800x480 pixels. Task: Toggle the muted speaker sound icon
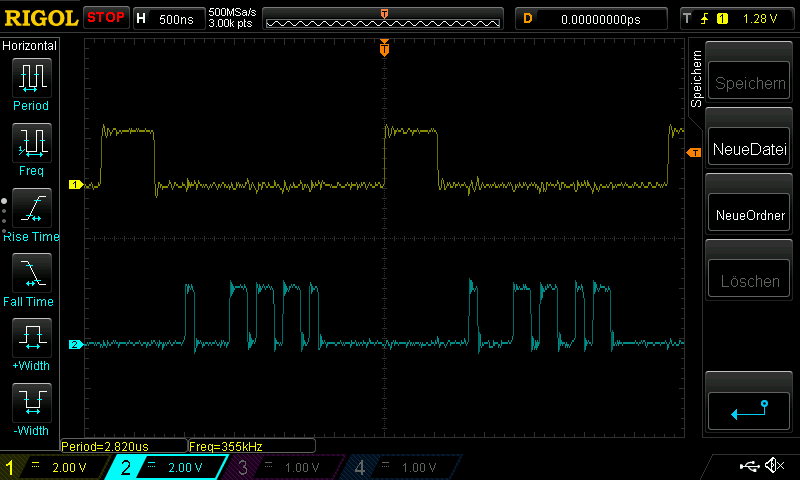click(774, 465)
